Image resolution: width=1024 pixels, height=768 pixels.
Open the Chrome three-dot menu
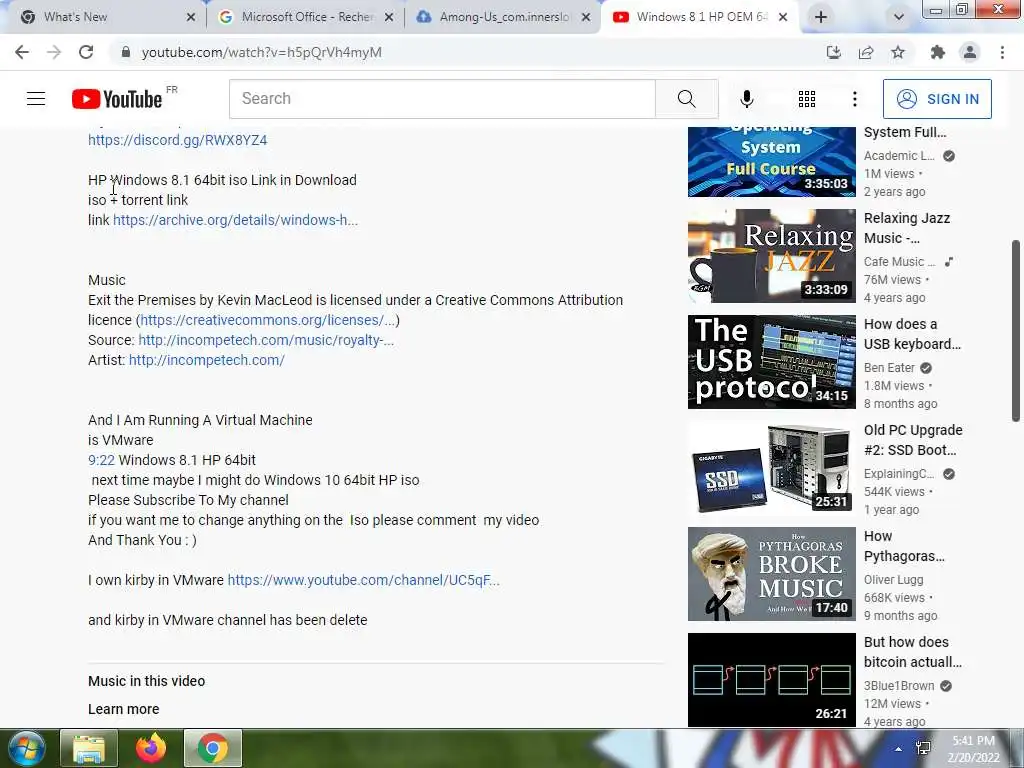click(x=1002, y=52)
